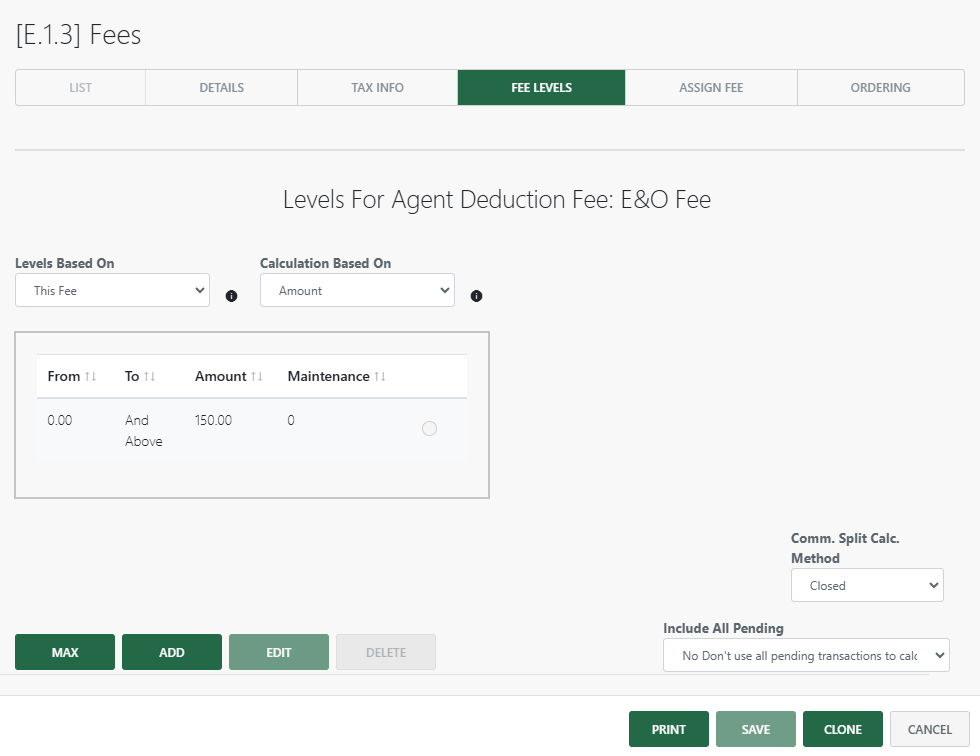Open the Comm. Split Calc. Method dropdown
The height and width of the screenshot is (756, 980).
point(866,584)
